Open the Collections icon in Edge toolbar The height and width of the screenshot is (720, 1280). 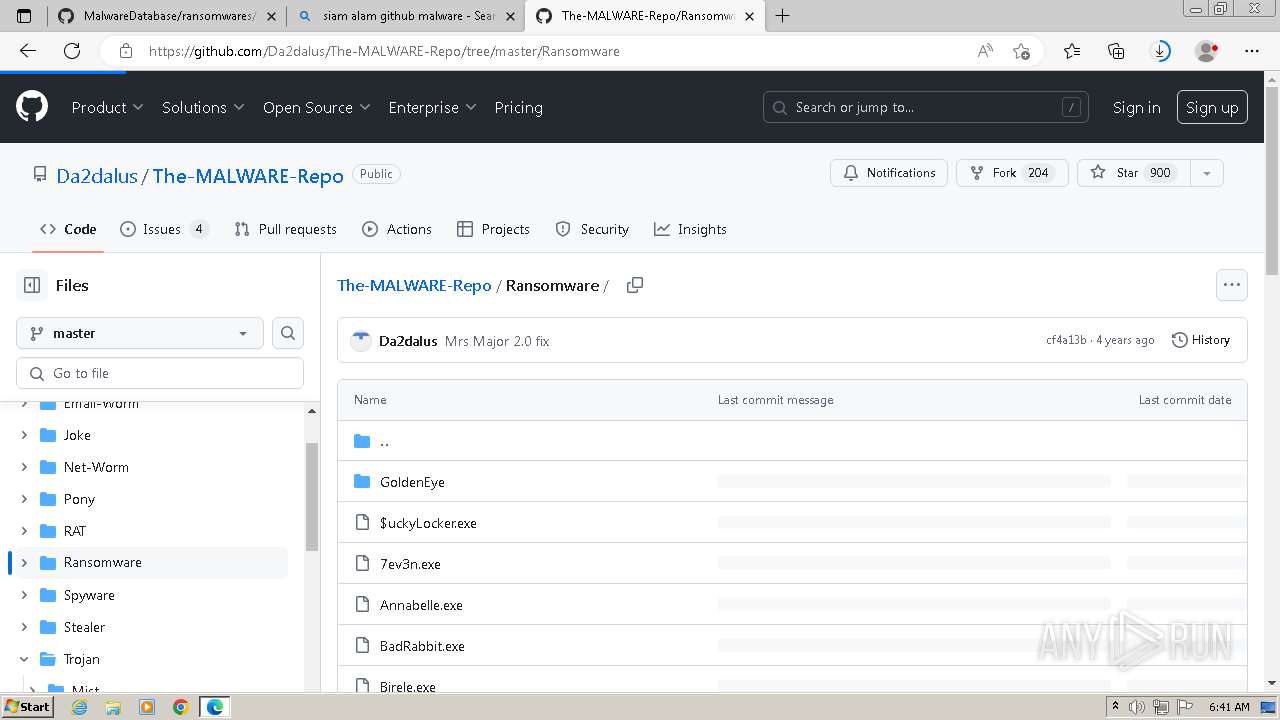[1116, 51]
